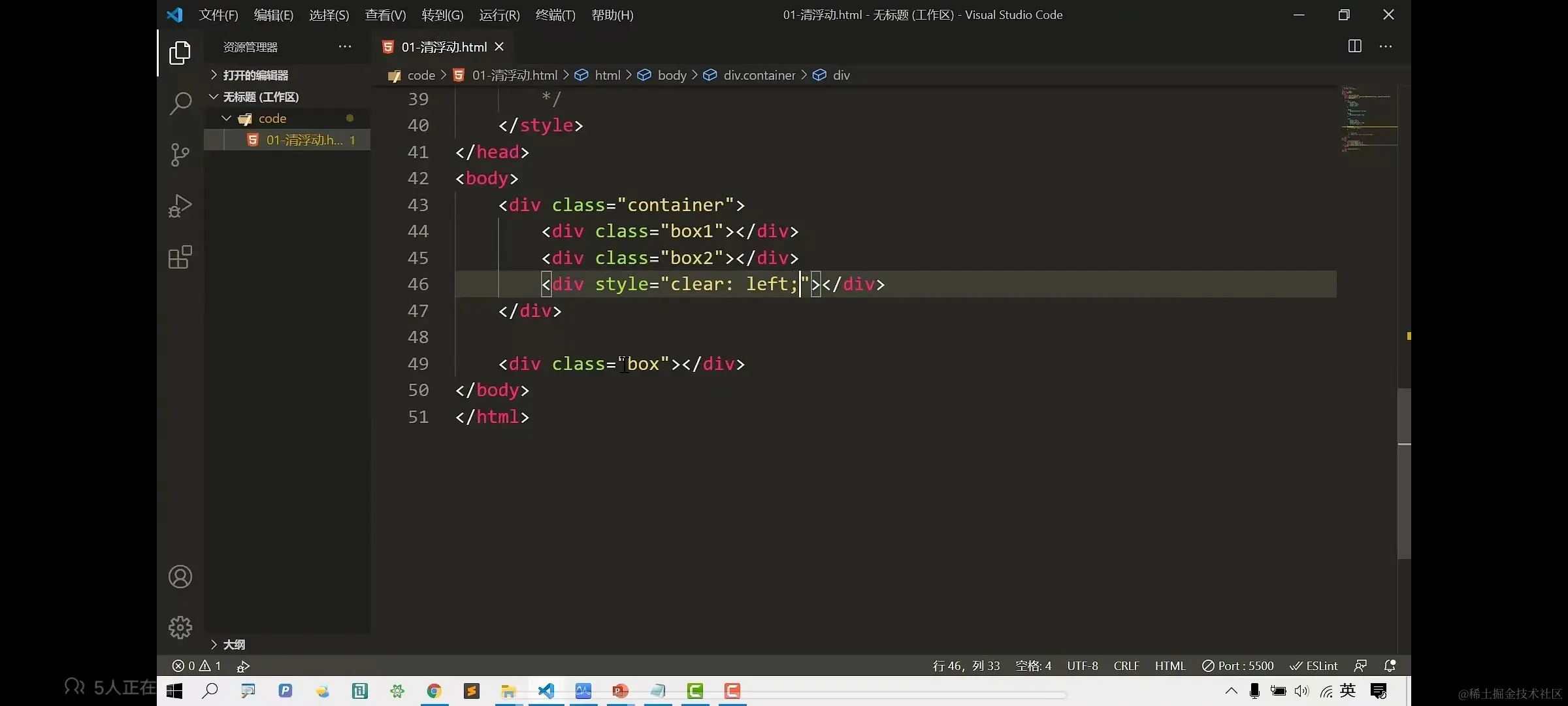The height and width of the screenshot is (706, 1568).
Task: Split the editor to the right
Action: 1355,46
